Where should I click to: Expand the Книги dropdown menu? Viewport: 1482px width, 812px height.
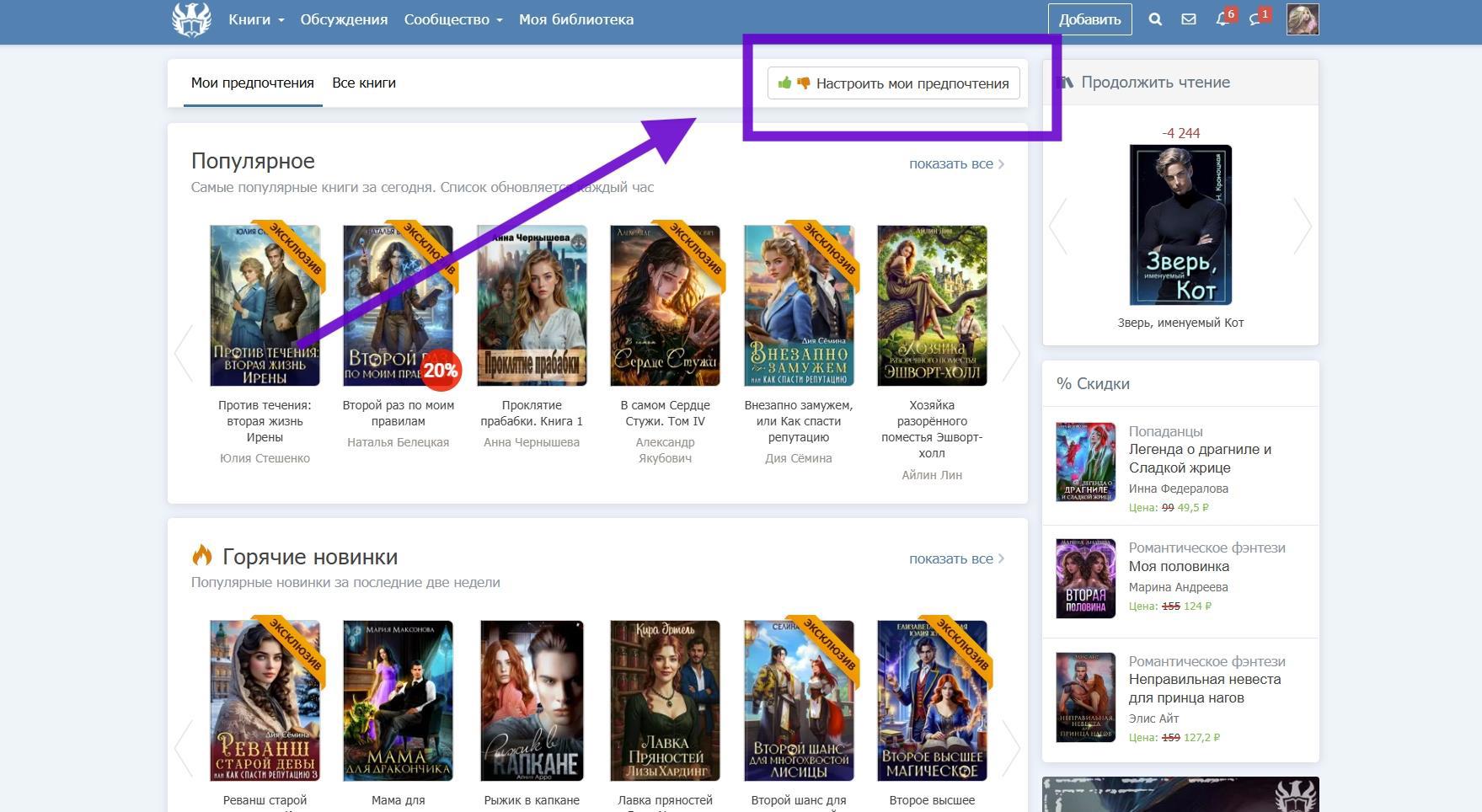(255, 19)
